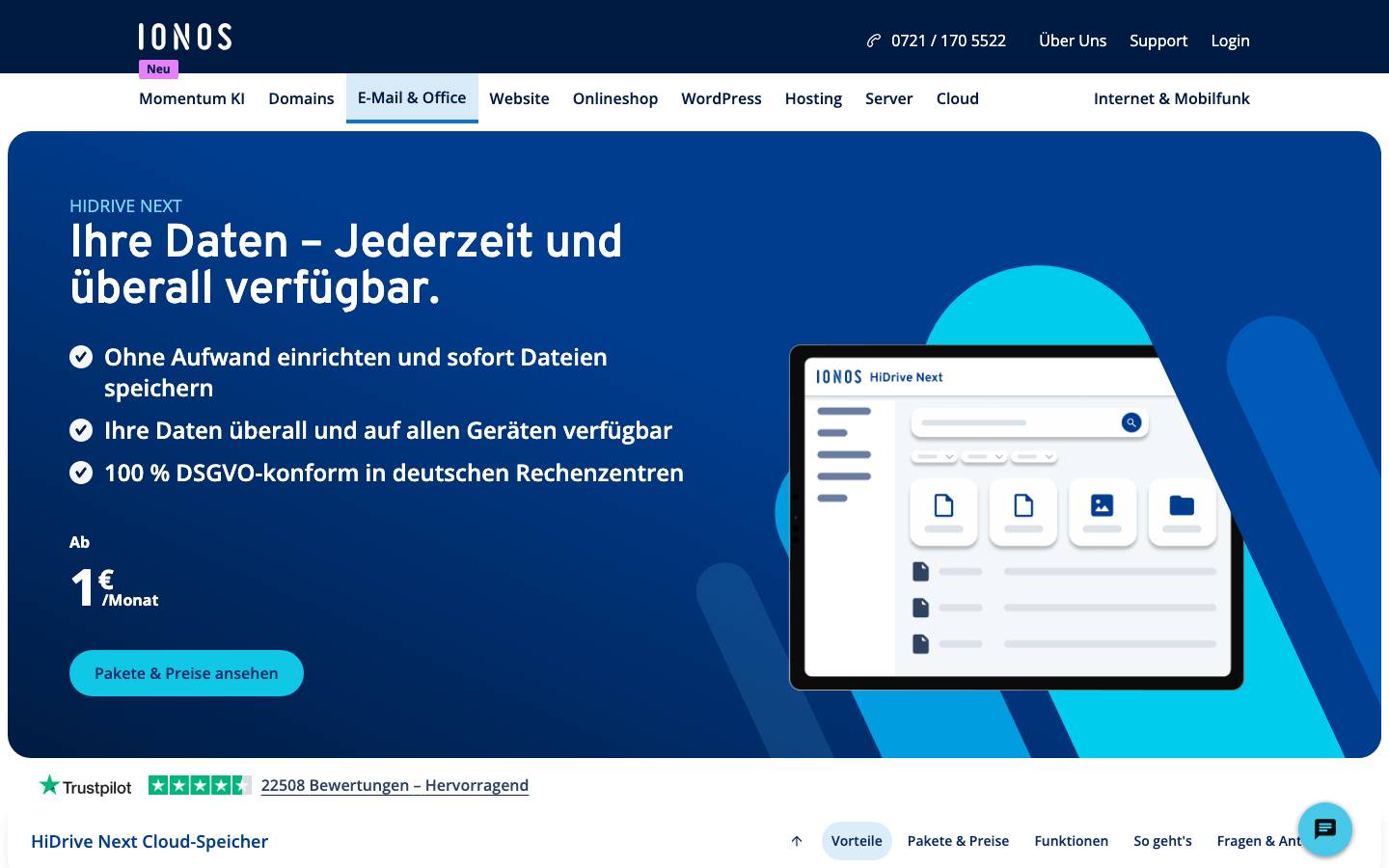
Task: Click the headline 'Ihre Daten – Jederzeit und überall verfügbar.'
Action: coord(345,264)
